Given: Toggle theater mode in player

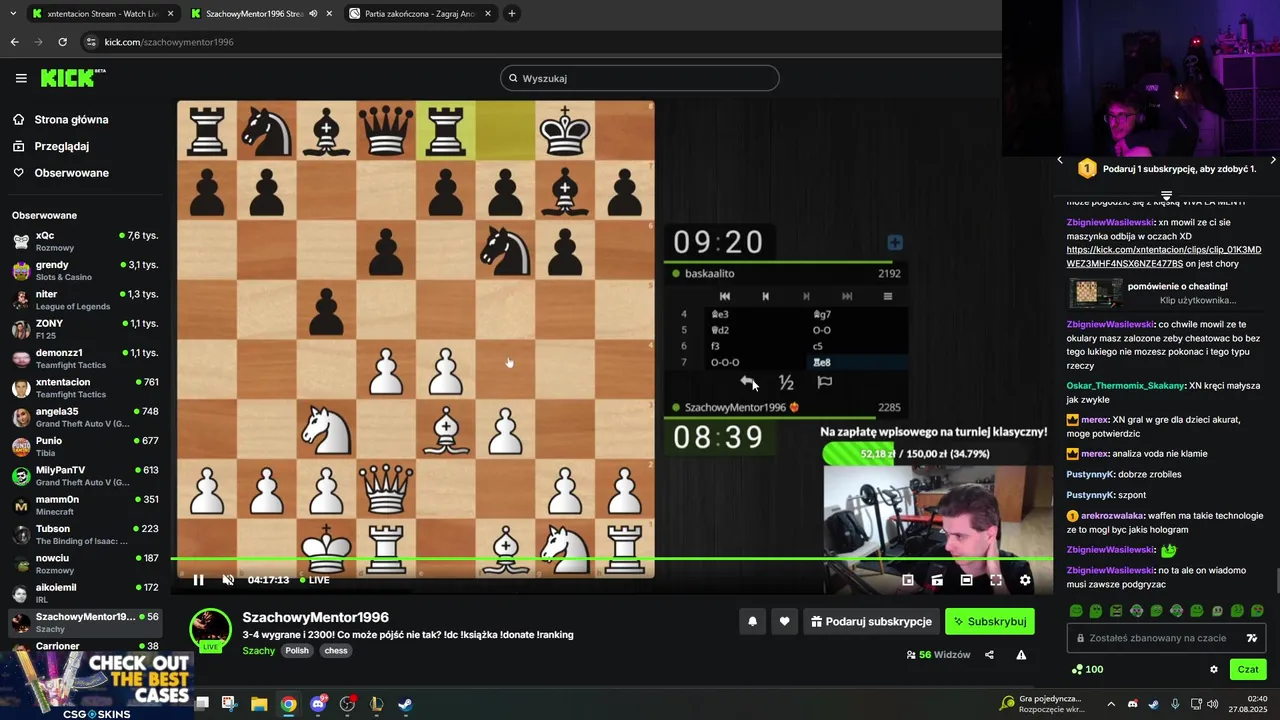Looking at the screenshot, I should [966, 580].
